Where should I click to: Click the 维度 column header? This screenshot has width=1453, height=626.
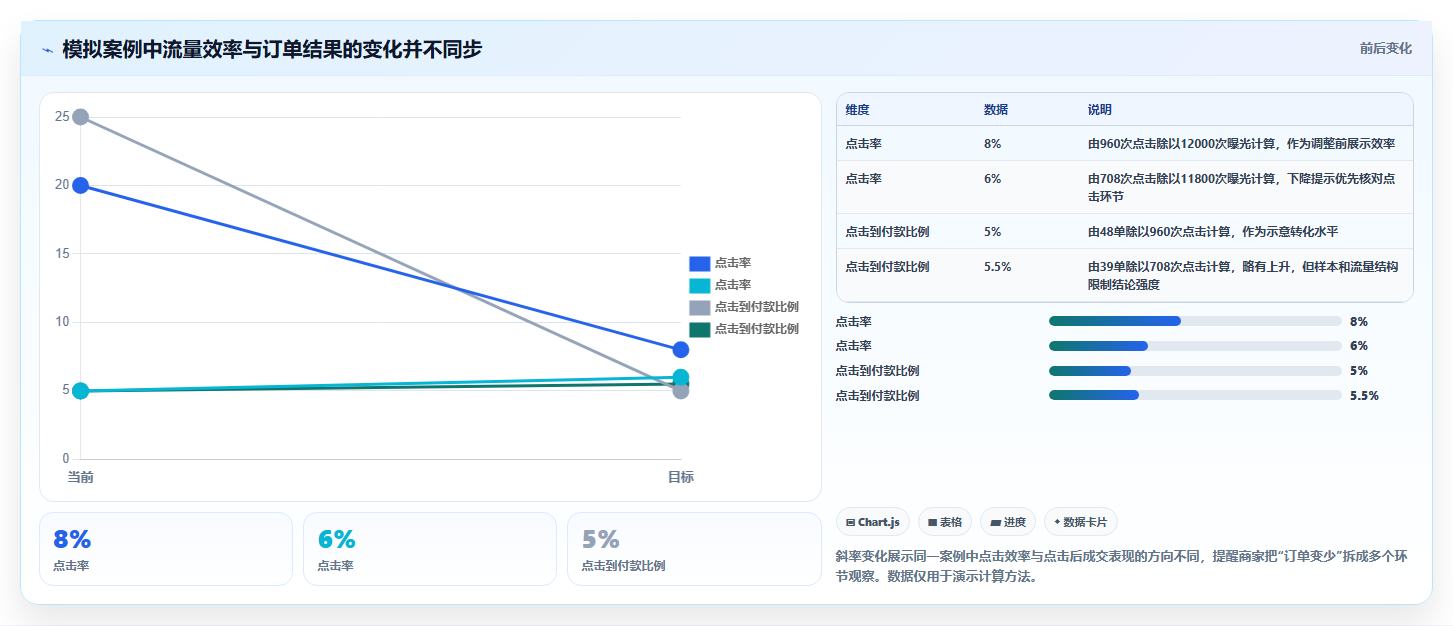click(857, 110)
